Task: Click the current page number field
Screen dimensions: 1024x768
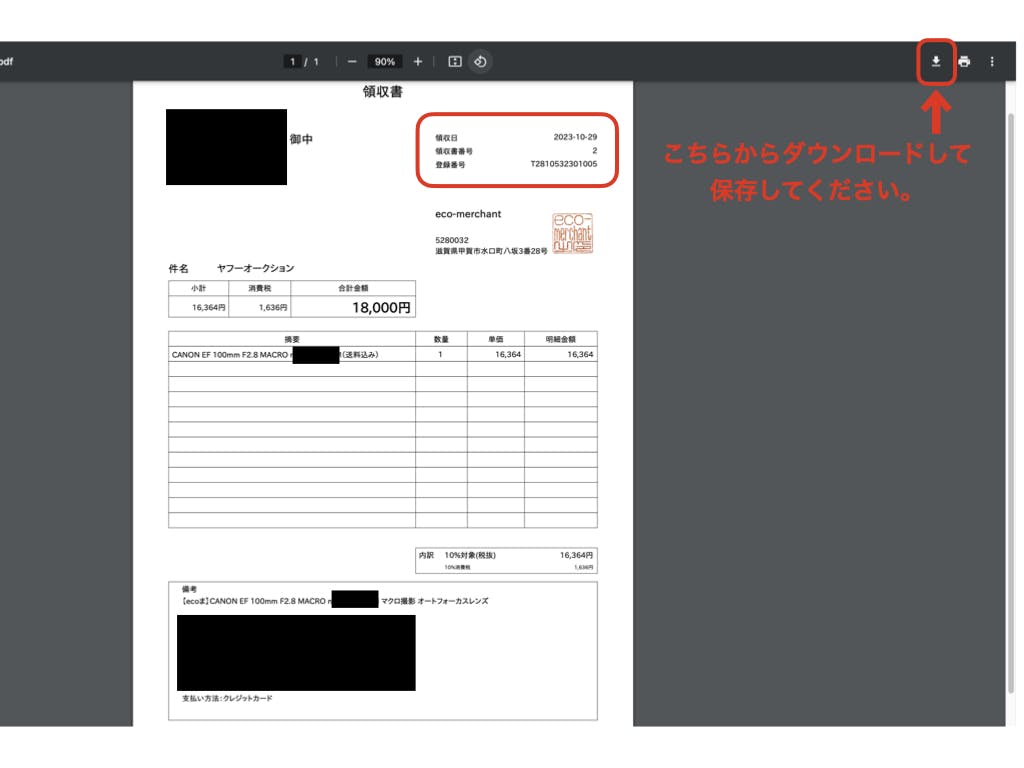Action: [x=293, y=61]
